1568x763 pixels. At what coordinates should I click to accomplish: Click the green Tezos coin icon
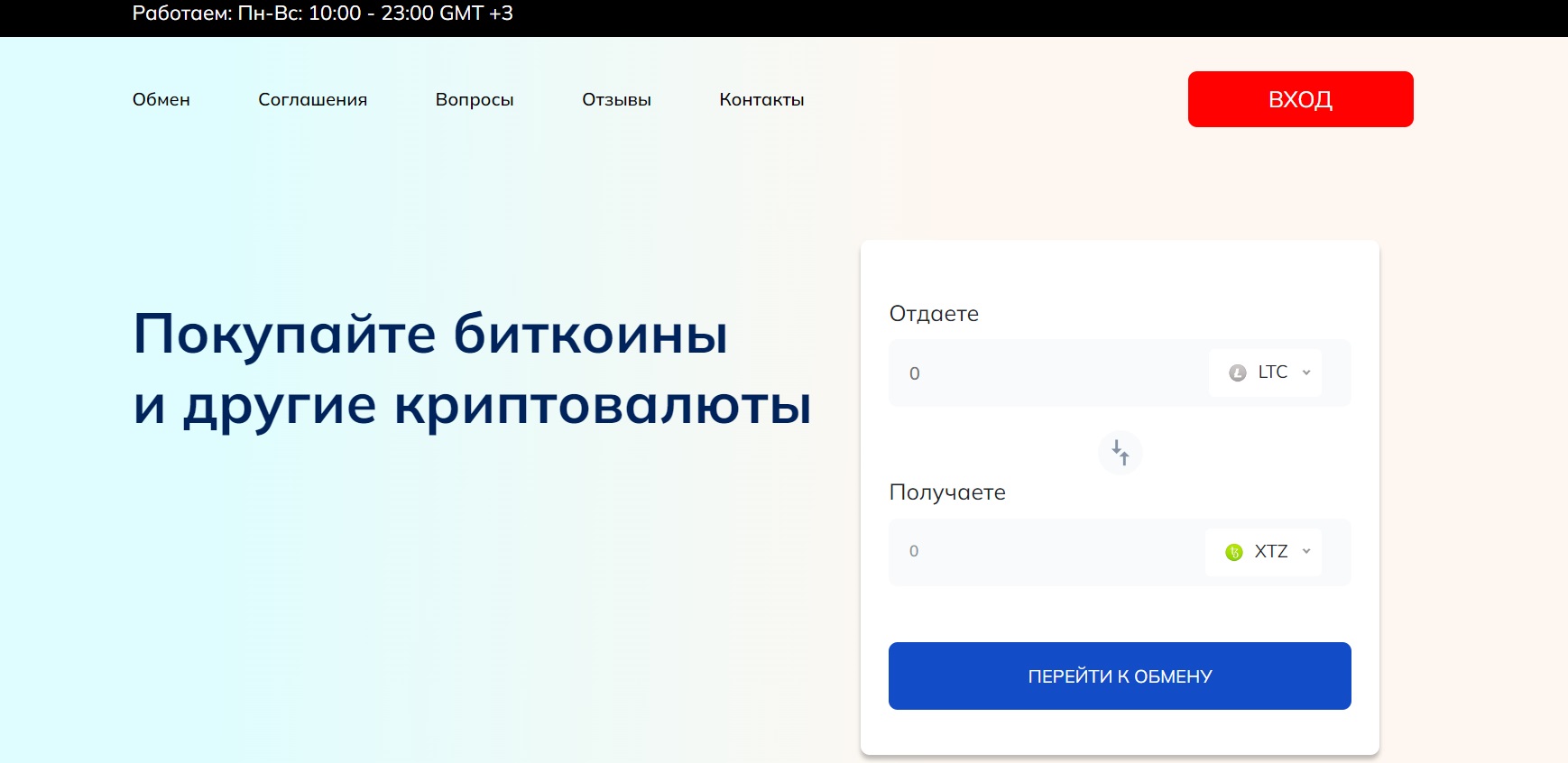click(1234, 552)
